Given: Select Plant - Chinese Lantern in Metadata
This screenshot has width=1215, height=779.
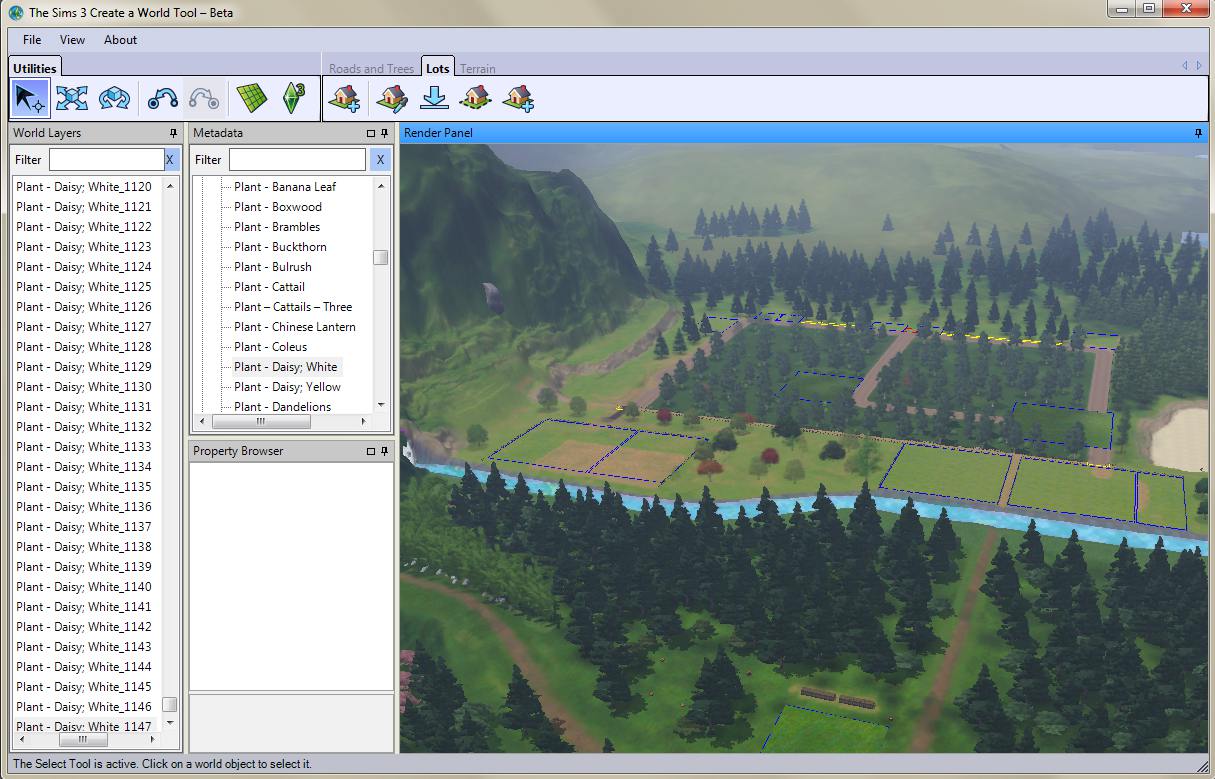Looking at the screenshot, I should [295, 327].
